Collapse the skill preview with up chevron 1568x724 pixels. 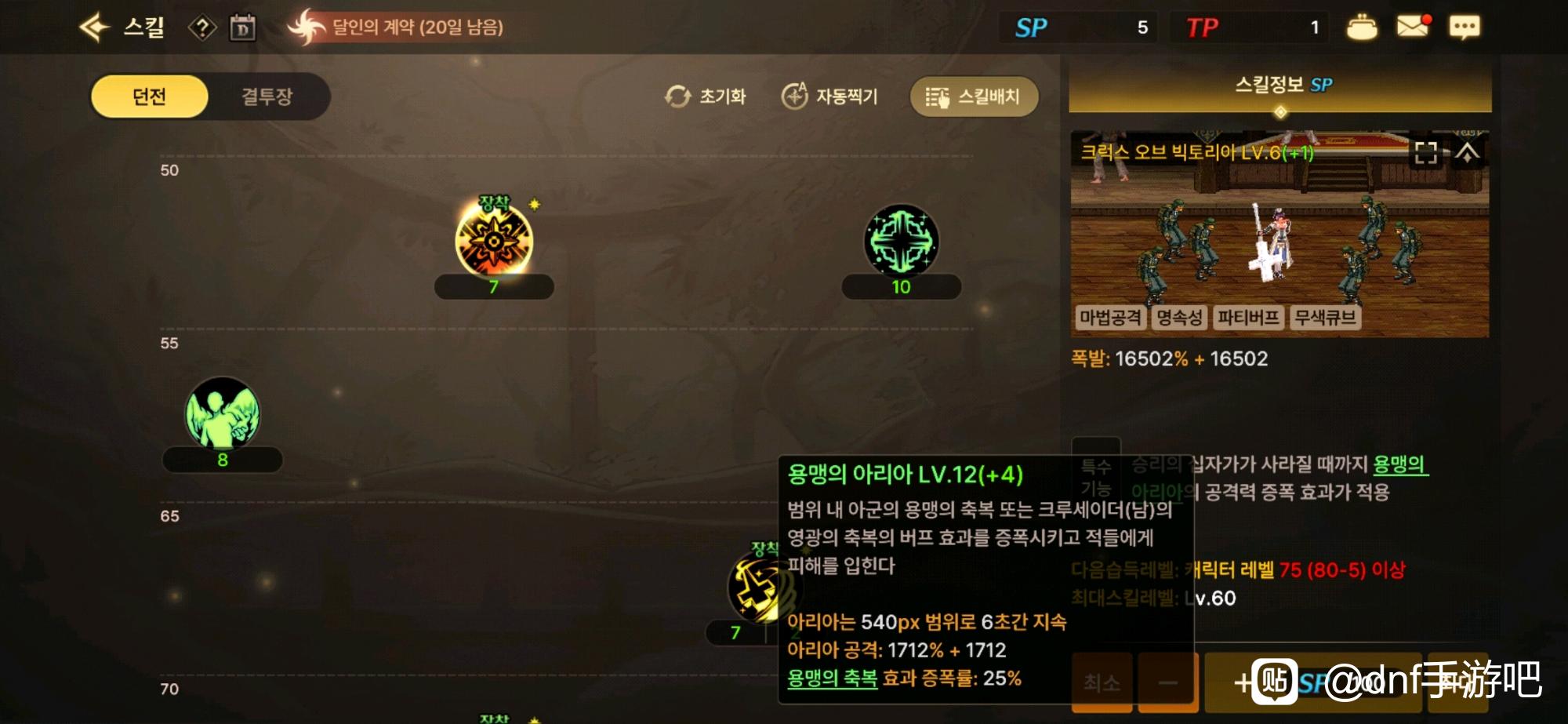[x=1468, y=152]
